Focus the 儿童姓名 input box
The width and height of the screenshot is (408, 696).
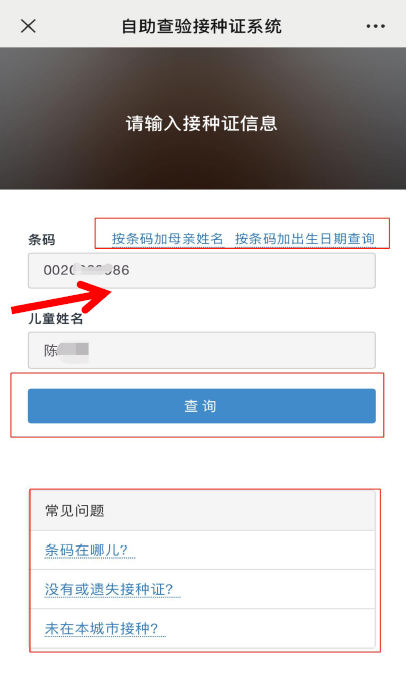(202, 350)
